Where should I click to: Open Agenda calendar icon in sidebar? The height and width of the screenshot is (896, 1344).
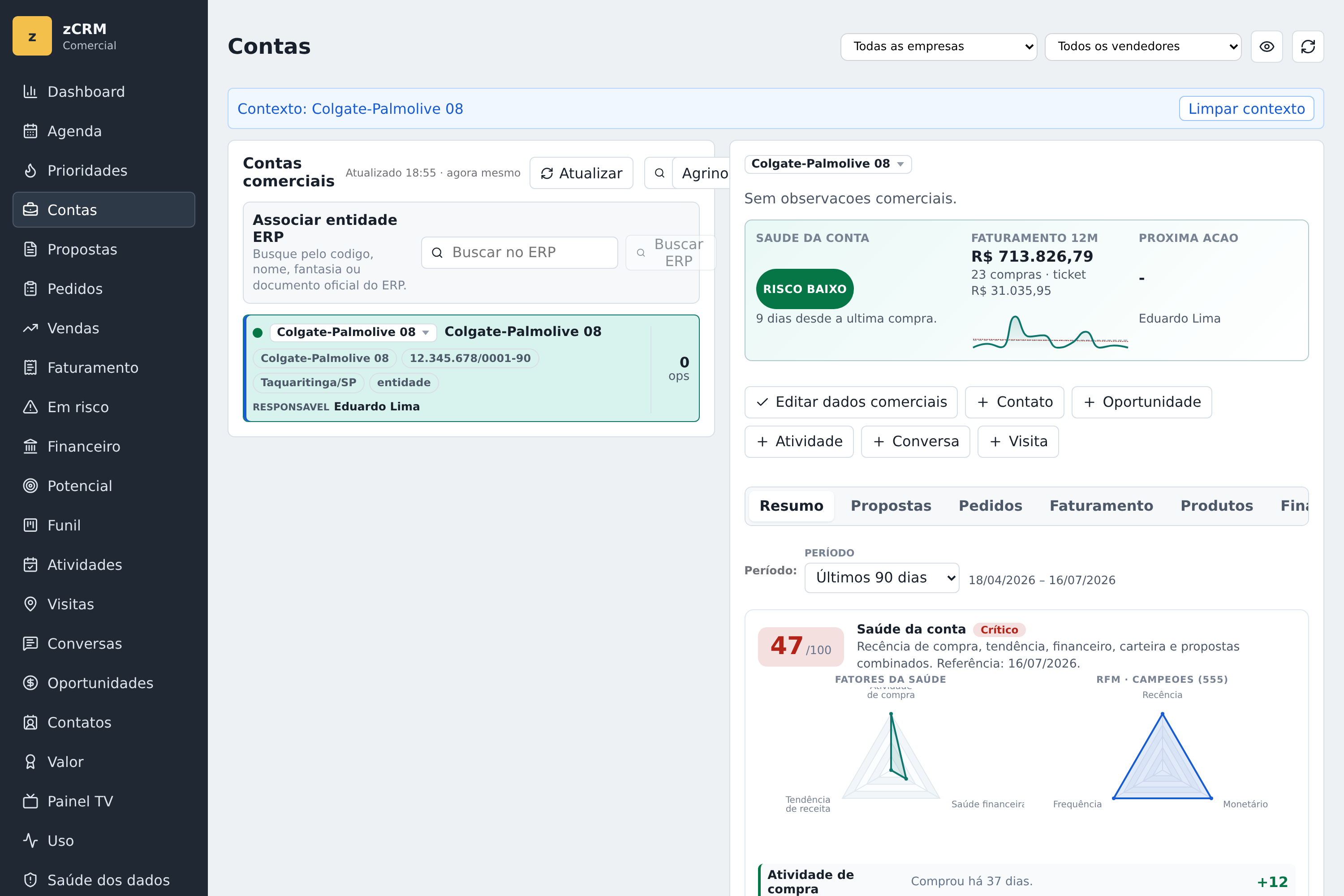[x=30, y=131]
